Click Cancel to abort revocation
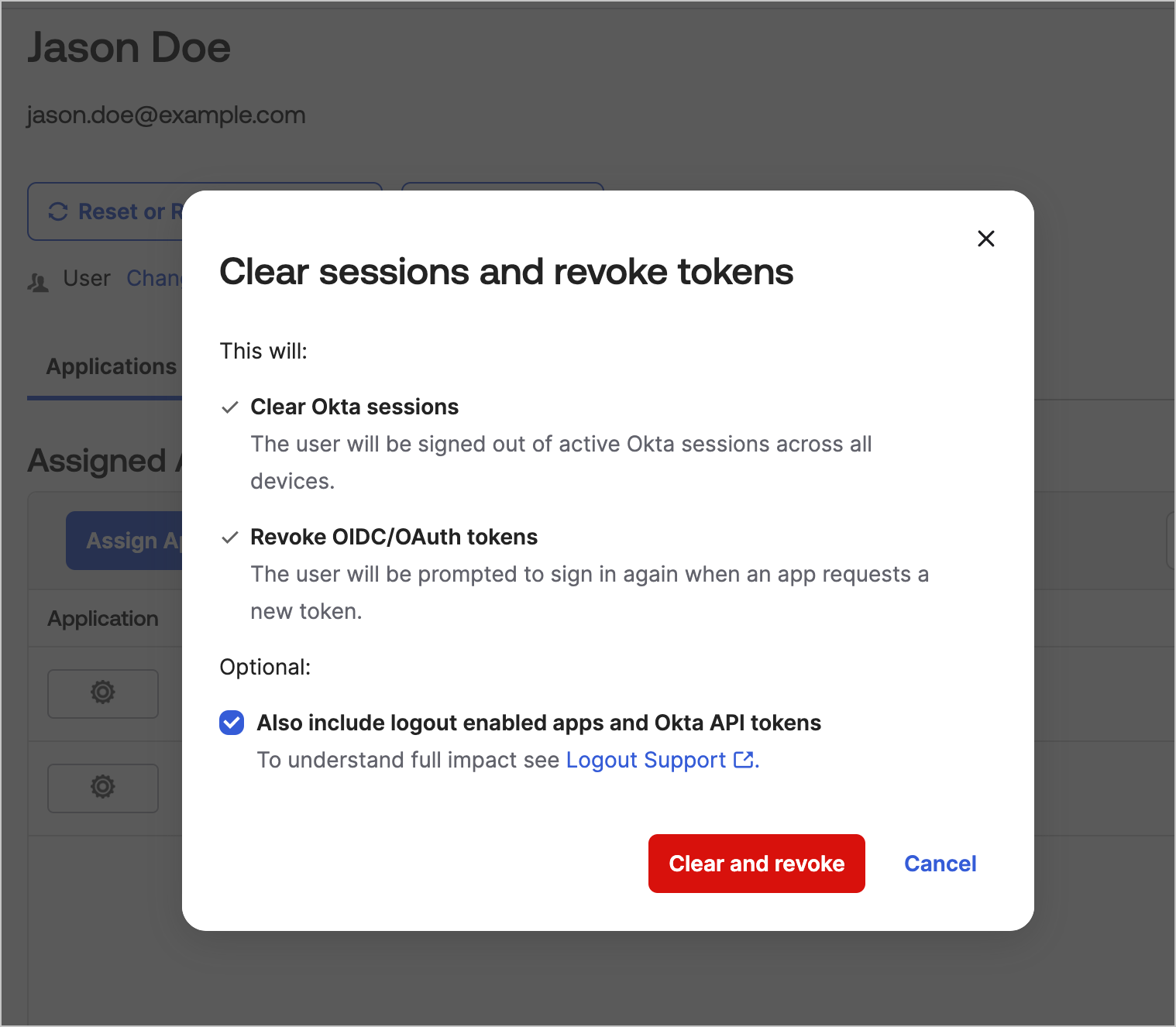This screenshot has height=1027, width=1176. coord(940,863)
